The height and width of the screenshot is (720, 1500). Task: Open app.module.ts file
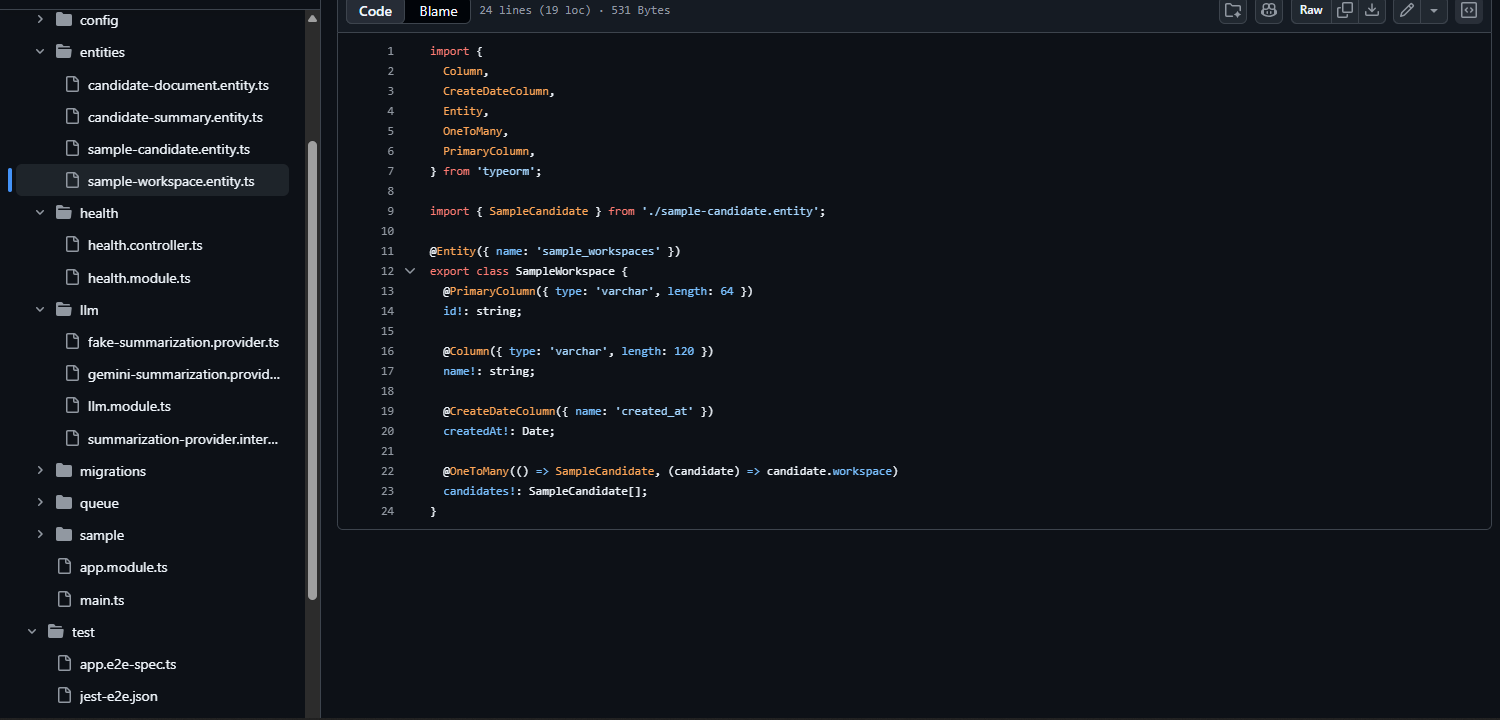pyautogui.click(x=123, y=567)
